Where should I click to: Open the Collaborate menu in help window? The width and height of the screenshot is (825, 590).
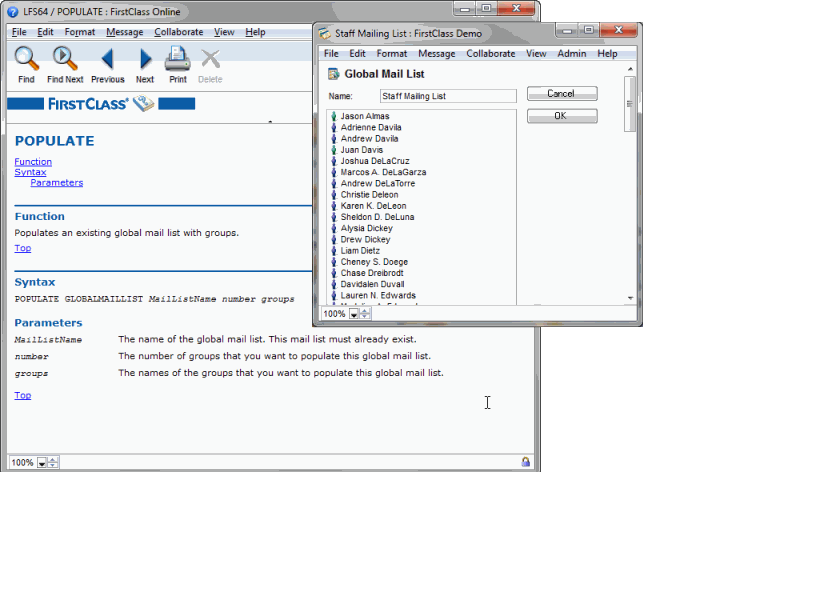coord(178,32)
